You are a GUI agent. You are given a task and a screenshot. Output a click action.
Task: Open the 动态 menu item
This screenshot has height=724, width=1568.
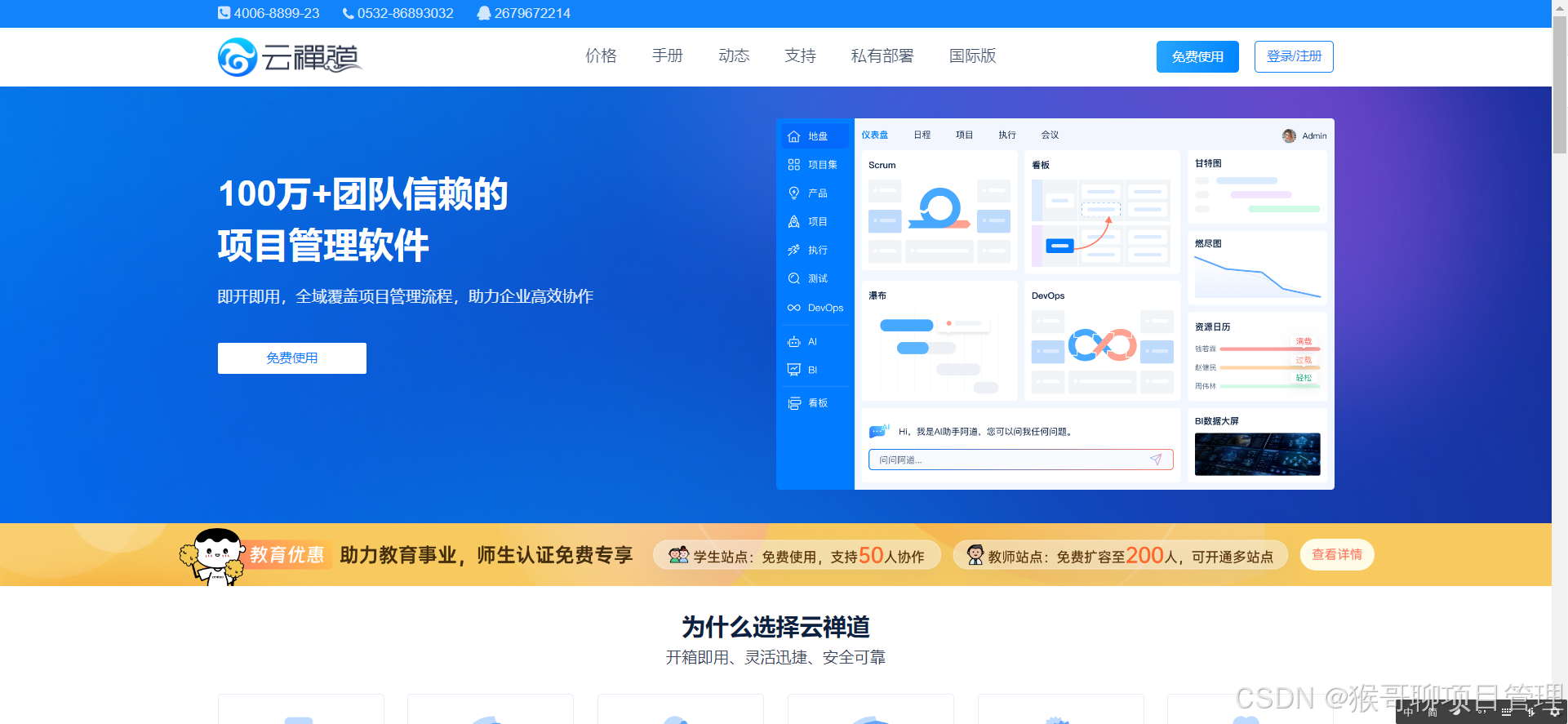734,56
